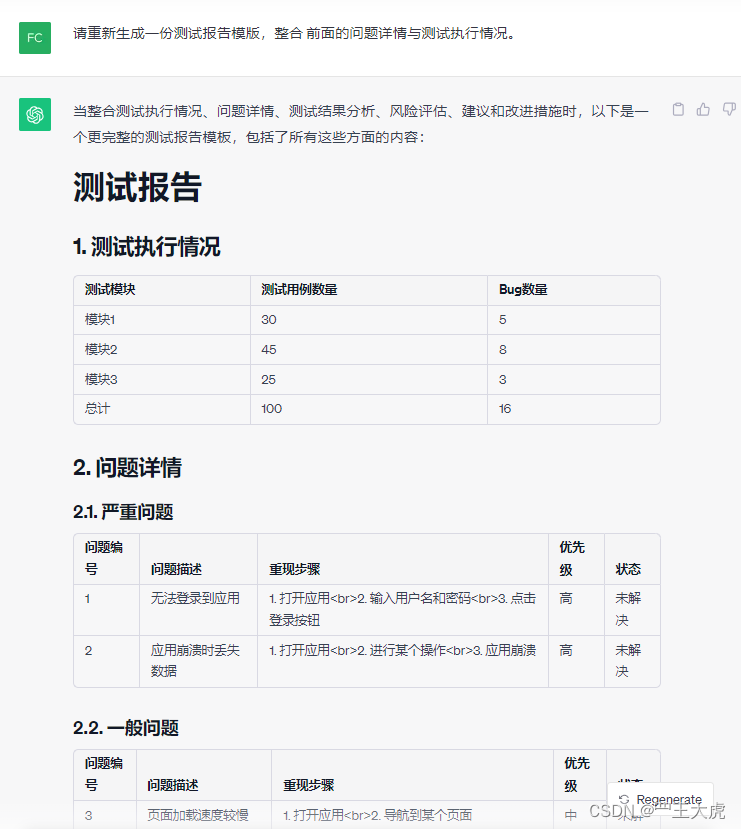This screenshot has width=741, height=829.
Task: Click reproduction steps for 应用崩溃时丢失数据
Action: tap(402, 650)
